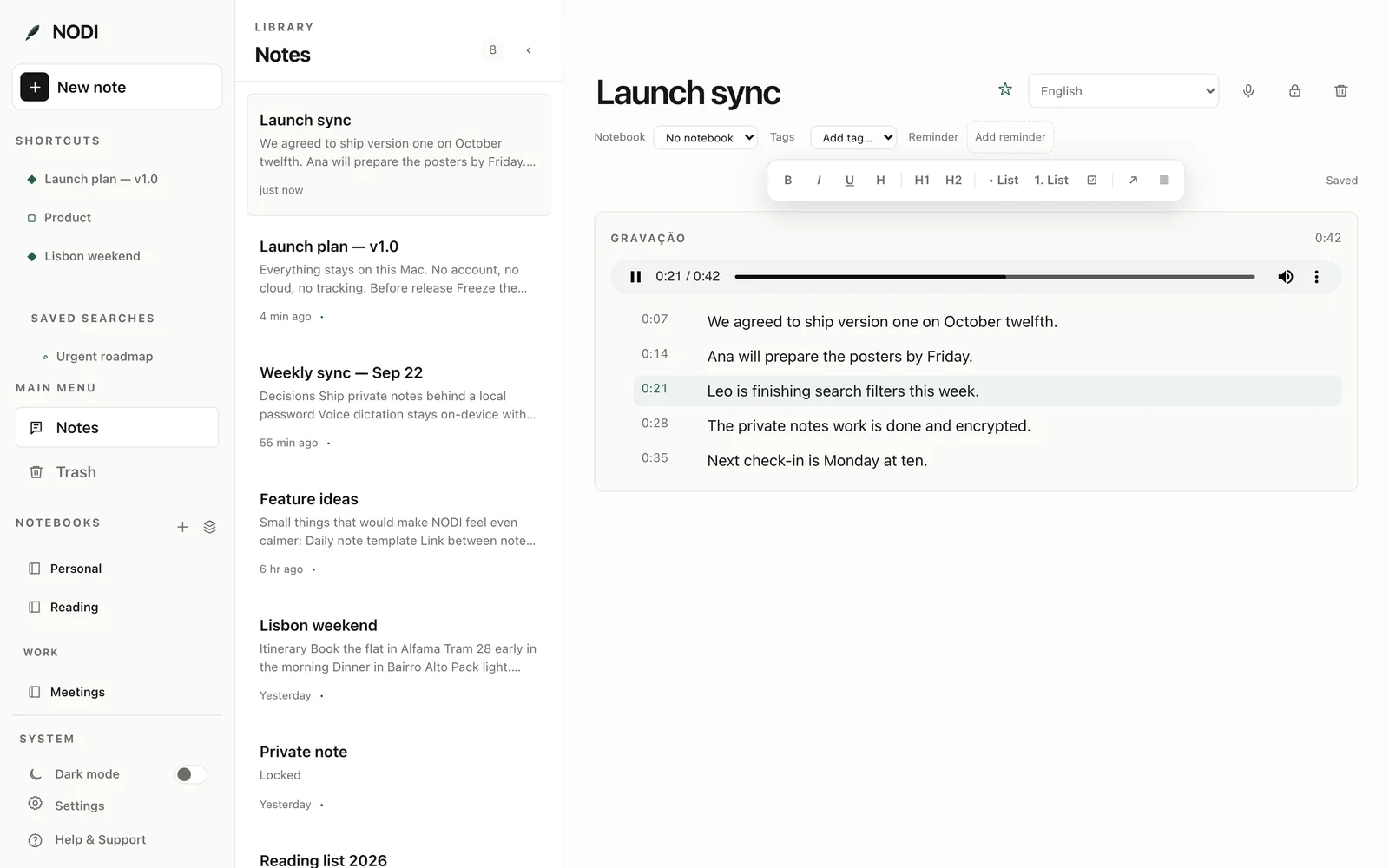Open the Product shortcut
Image resolution: width=1389 pixels, height=868 pixels.
[68, 218]
